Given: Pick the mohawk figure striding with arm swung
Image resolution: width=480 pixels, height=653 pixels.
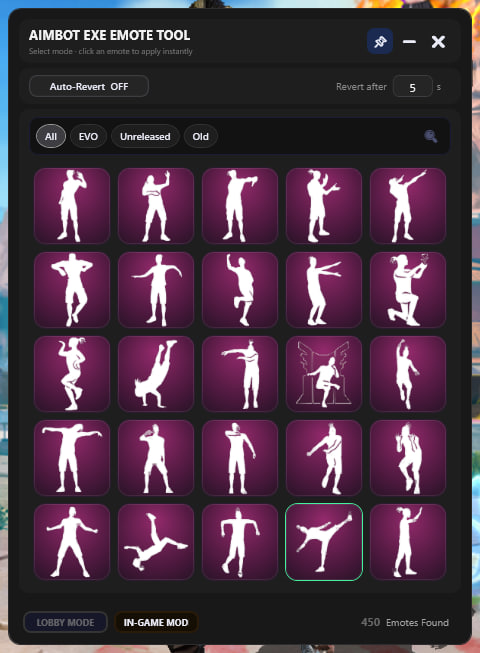Looking at the screenshot, I should pyautogui.click(x=324, y=458).
